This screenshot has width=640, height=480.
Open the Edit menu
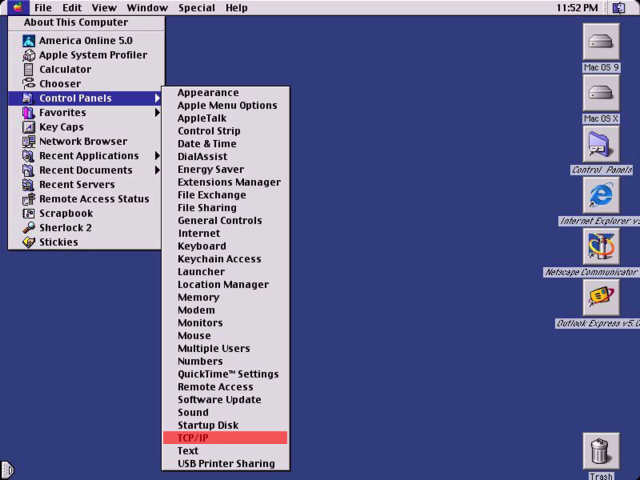click(72, 8)
